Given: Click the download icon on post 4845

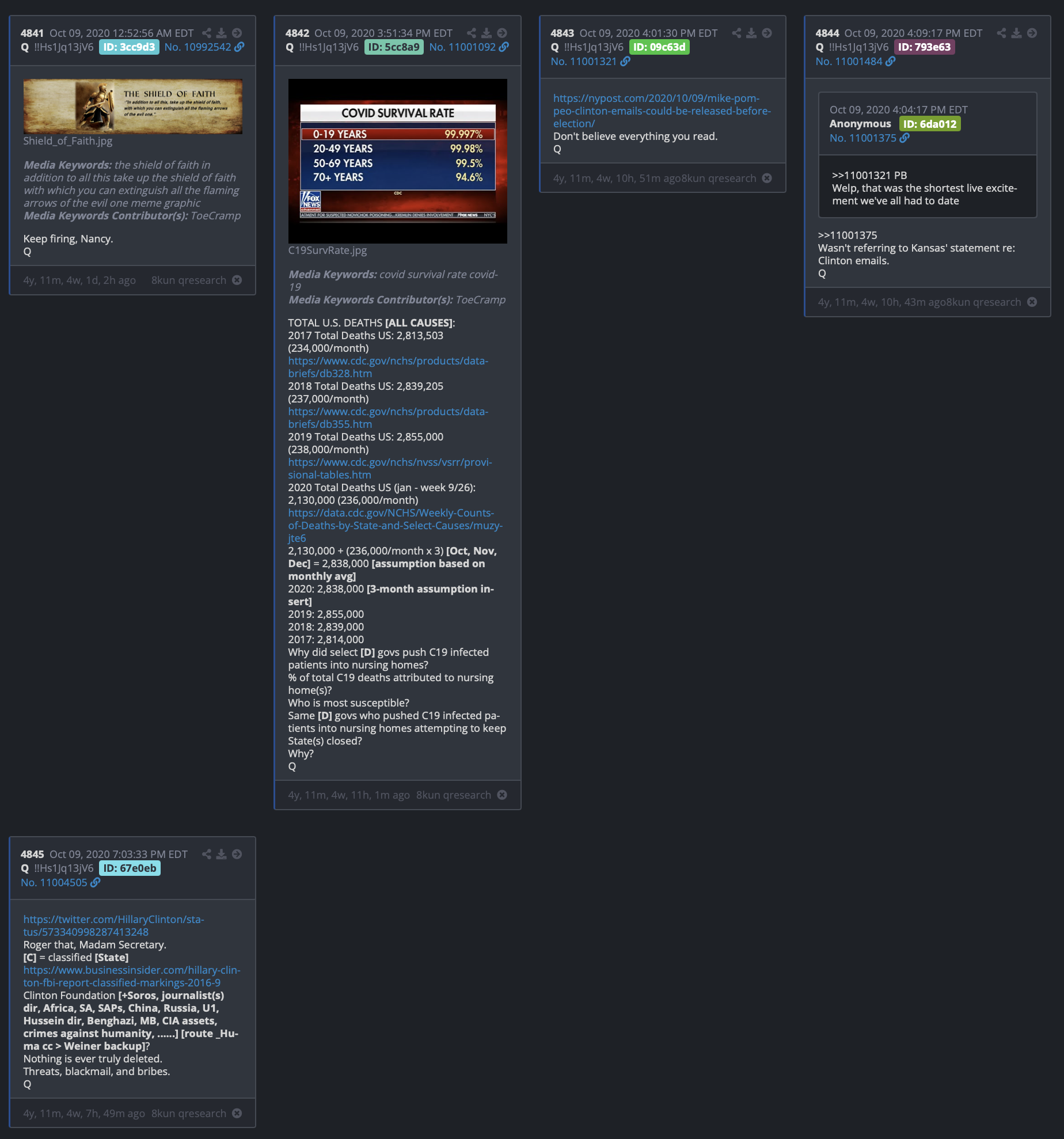Looking at the screenshot, I should point(221,855).
